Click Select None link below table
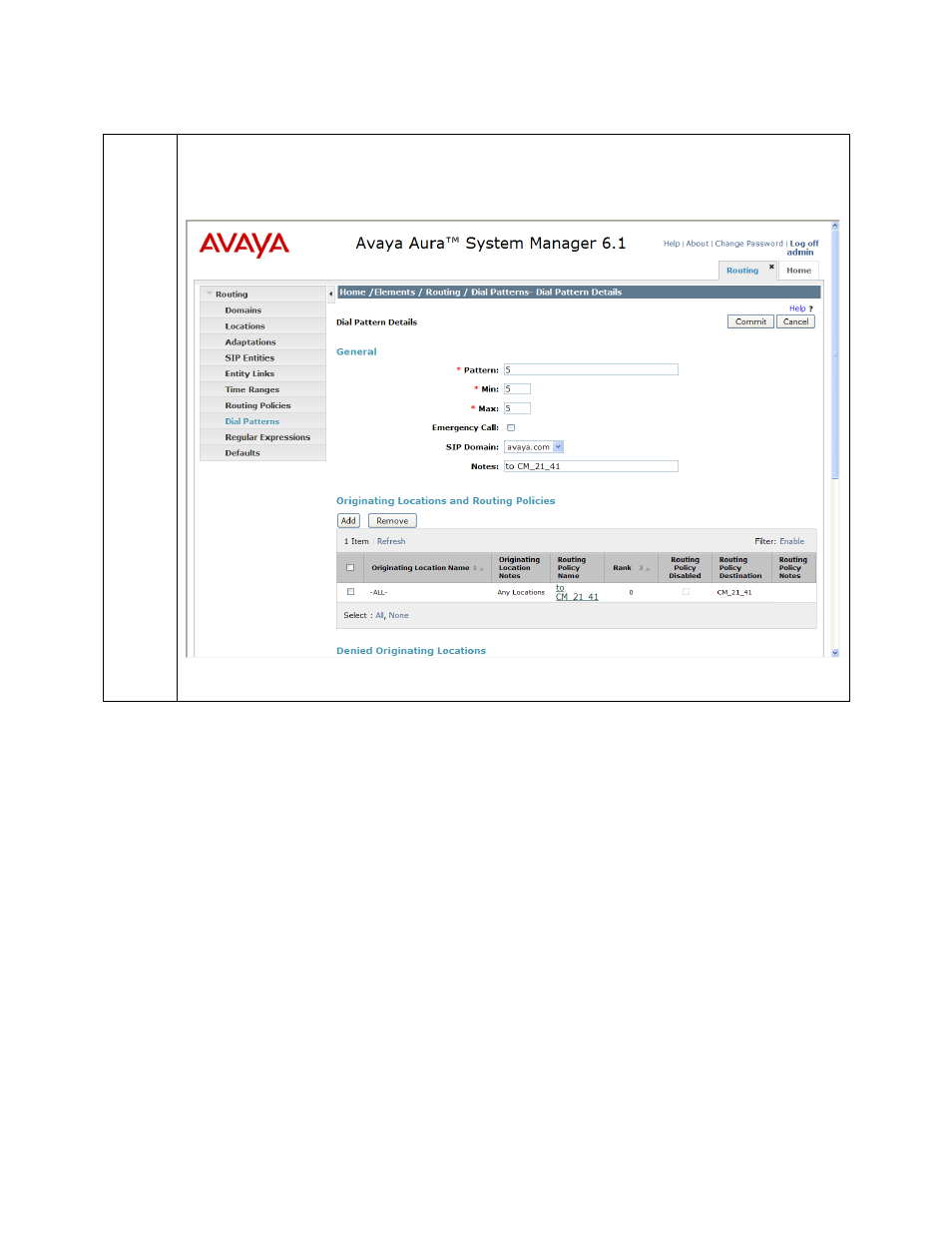The width and height of the screenshot is (952, 1233). (x=399, y=616)
